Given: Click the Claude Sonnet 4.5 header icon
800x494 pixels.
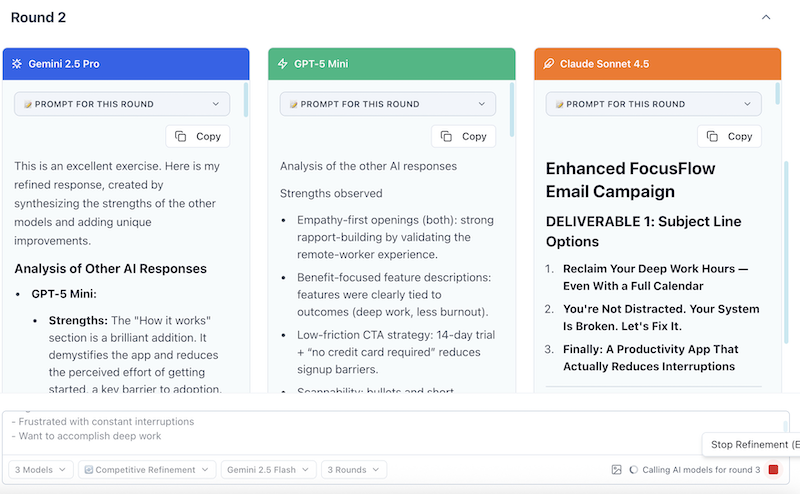Looking at the screenshot, I should tap(548, 64).
